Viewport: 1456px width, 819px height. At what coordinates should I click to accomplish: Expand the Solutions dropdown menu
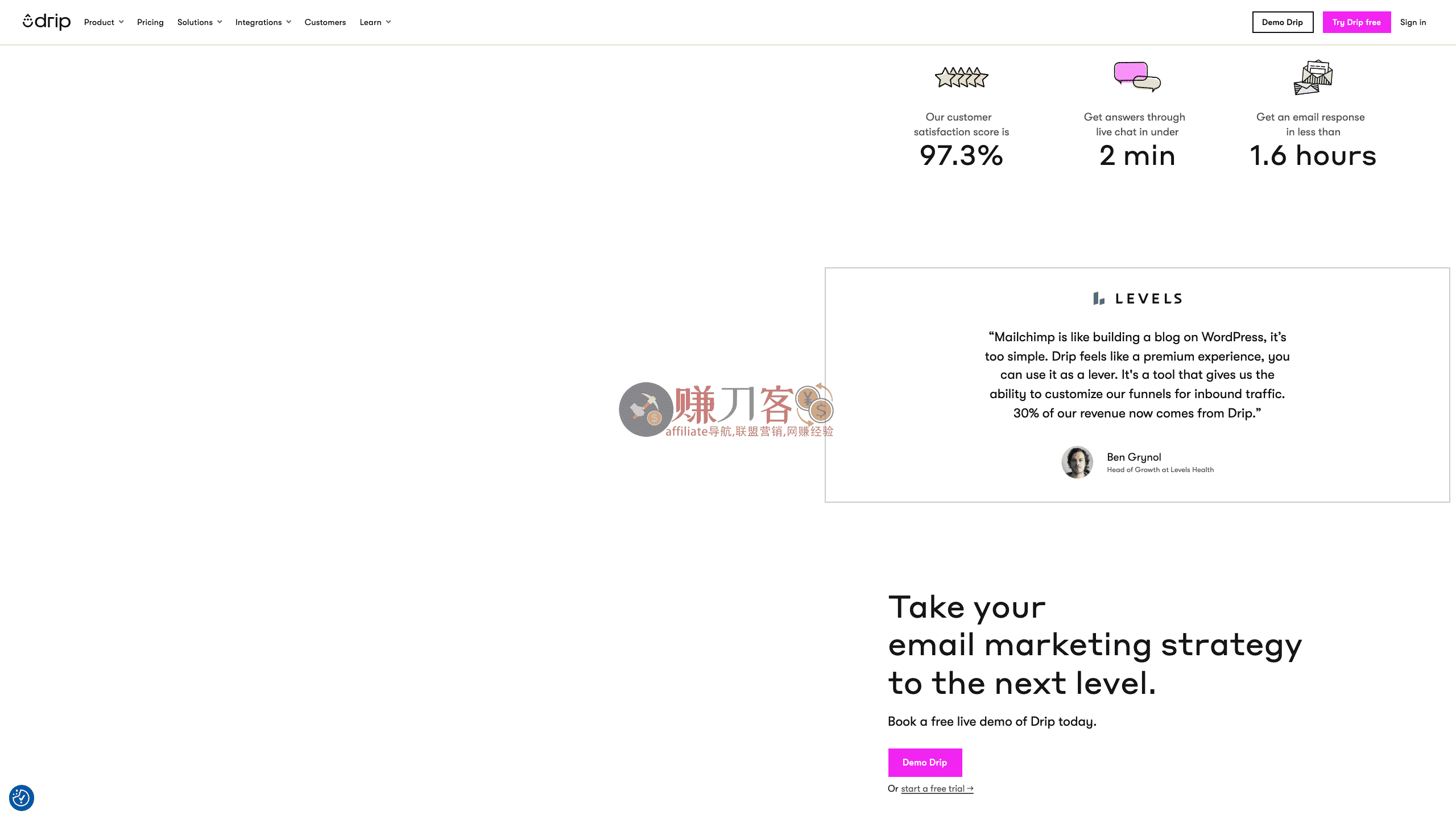[199, 22]
